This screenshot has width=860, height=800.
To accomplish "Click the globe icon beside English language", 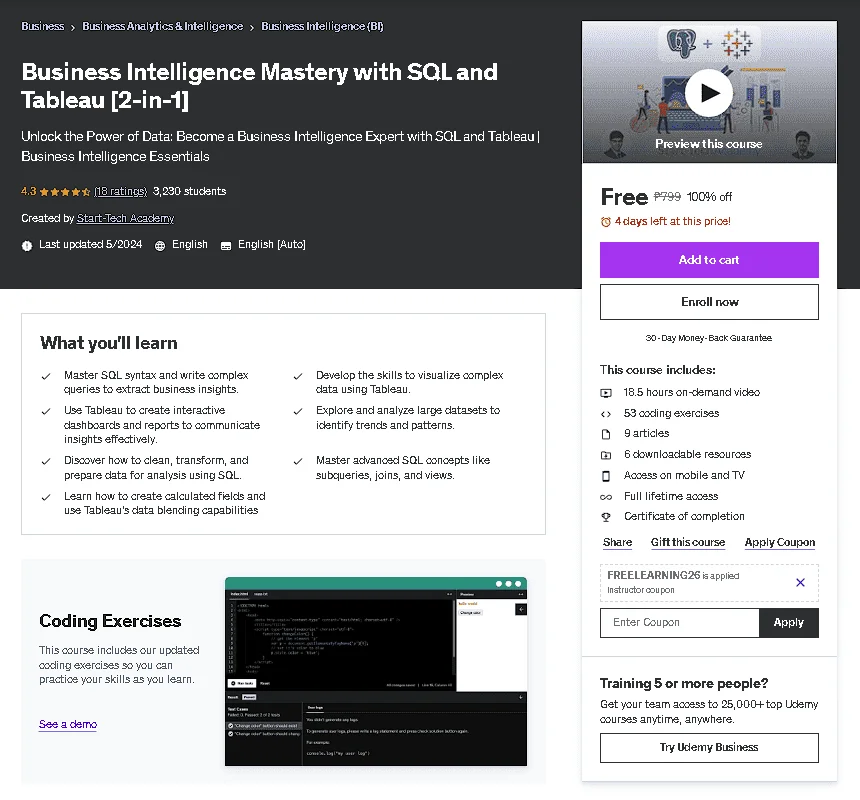I will pyautogui.click(x=160, y=246).
